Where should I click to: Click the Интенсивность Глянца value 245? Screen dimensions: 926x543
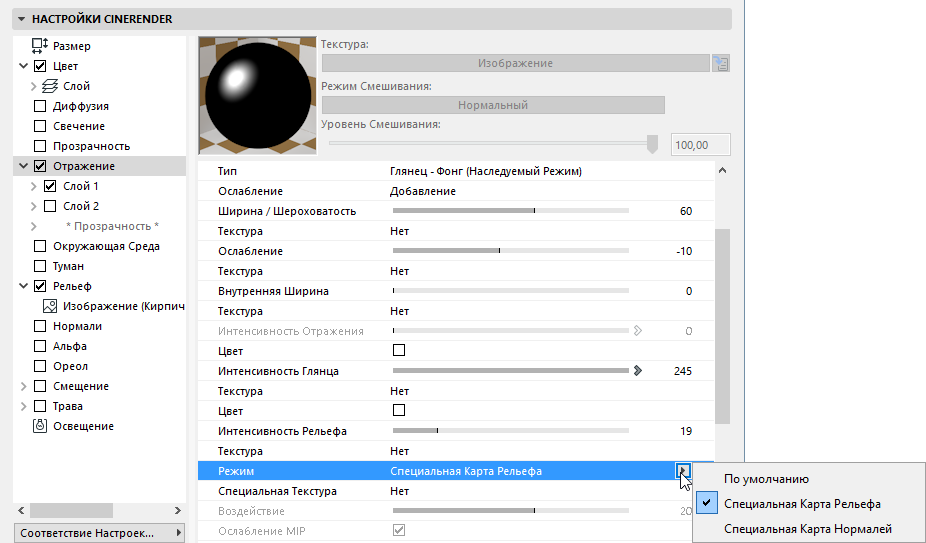[x=683, y=371]
